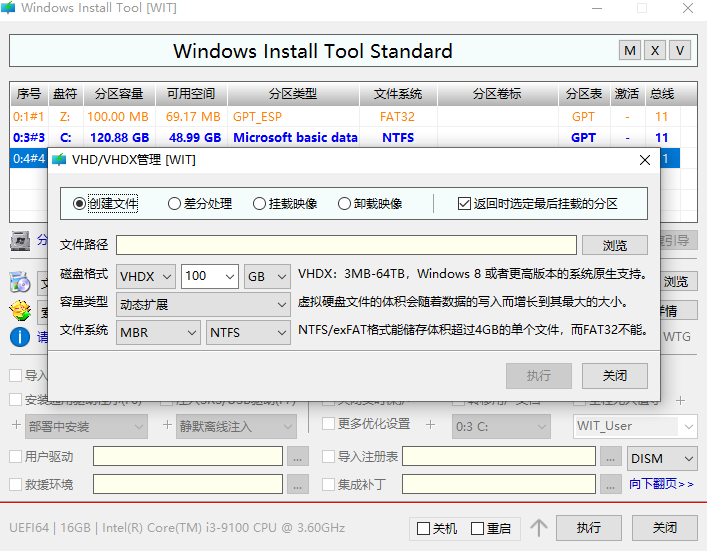Click the 分区卷标 column header
The width and height of the screenshot is (707, 551).
(x=497, y=94)
